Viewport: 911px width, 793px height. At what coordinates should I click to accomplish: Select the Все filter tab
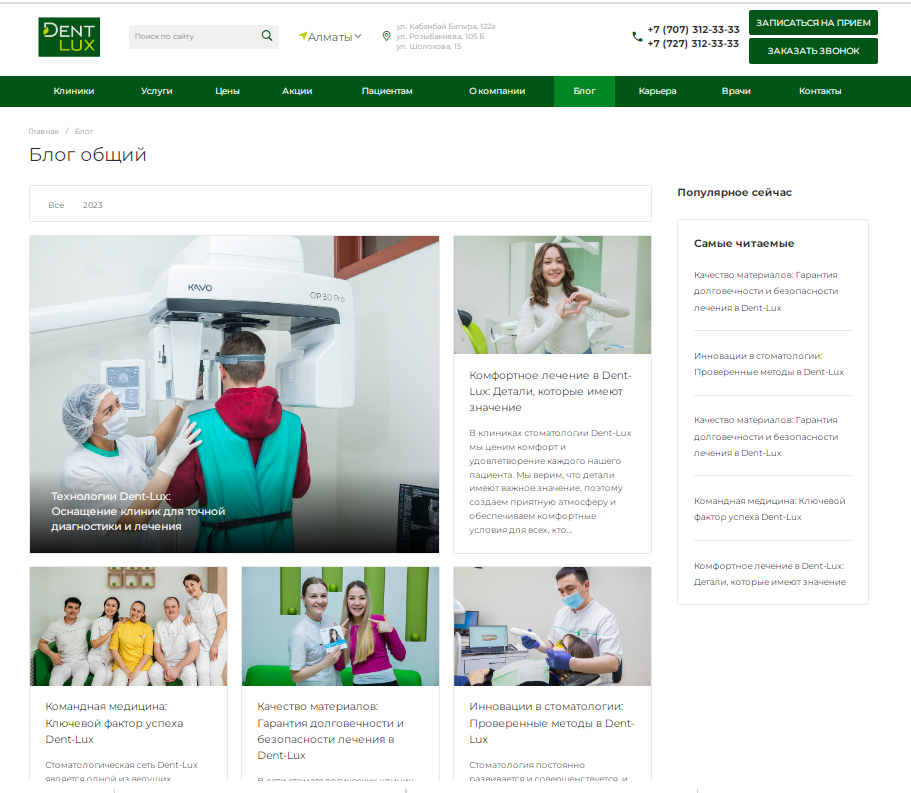point(56,205)
